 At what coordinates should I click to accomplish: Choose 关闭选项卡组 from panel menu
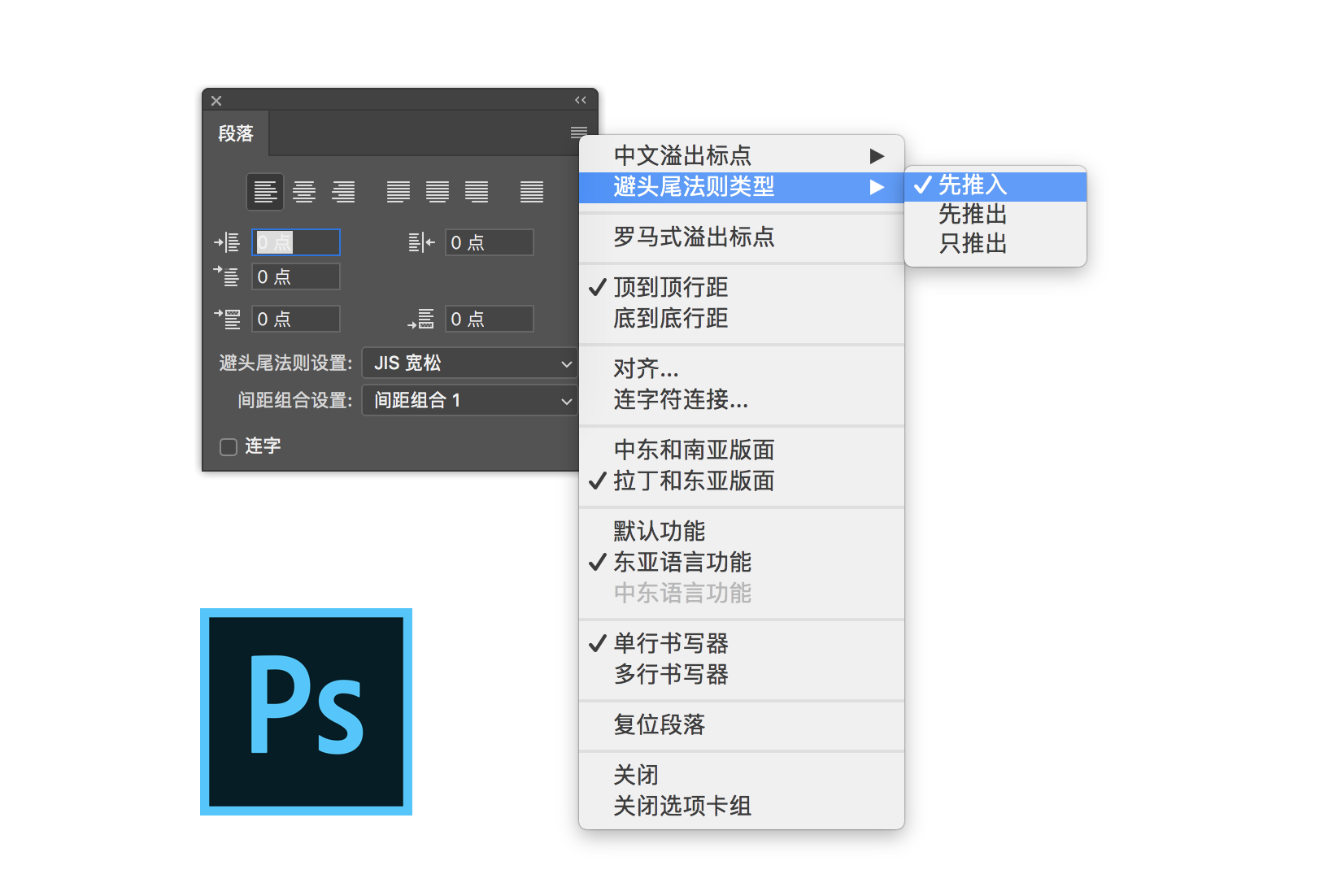tap(742, 807)
